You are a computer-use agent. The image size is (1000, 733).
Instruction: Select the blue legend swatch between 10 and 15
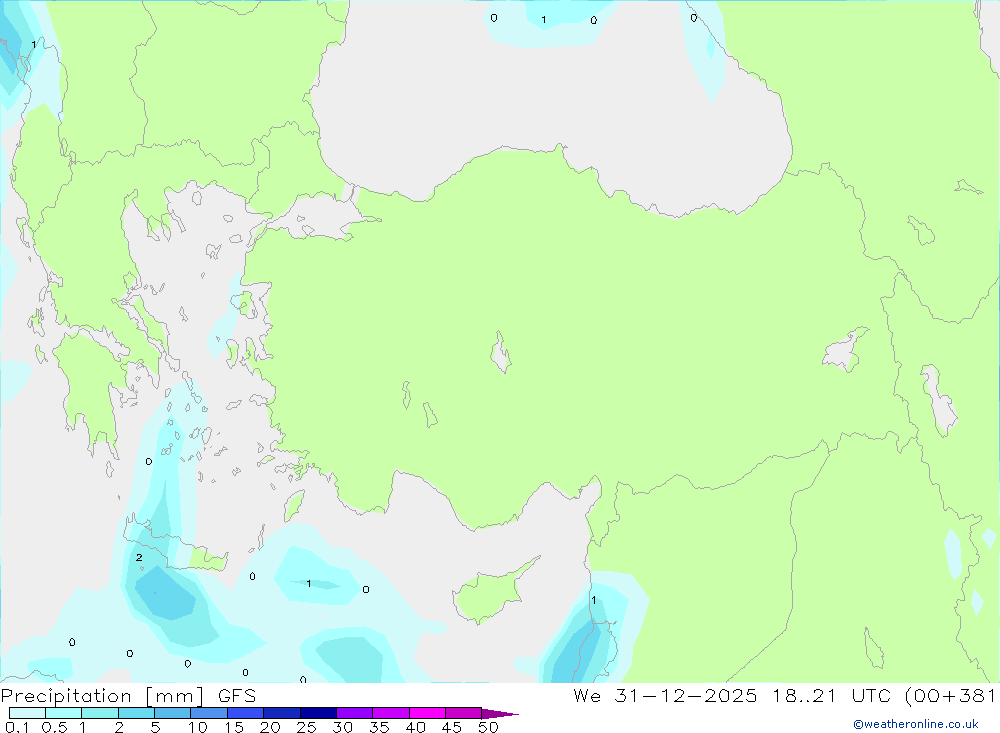tap(209, 713)
